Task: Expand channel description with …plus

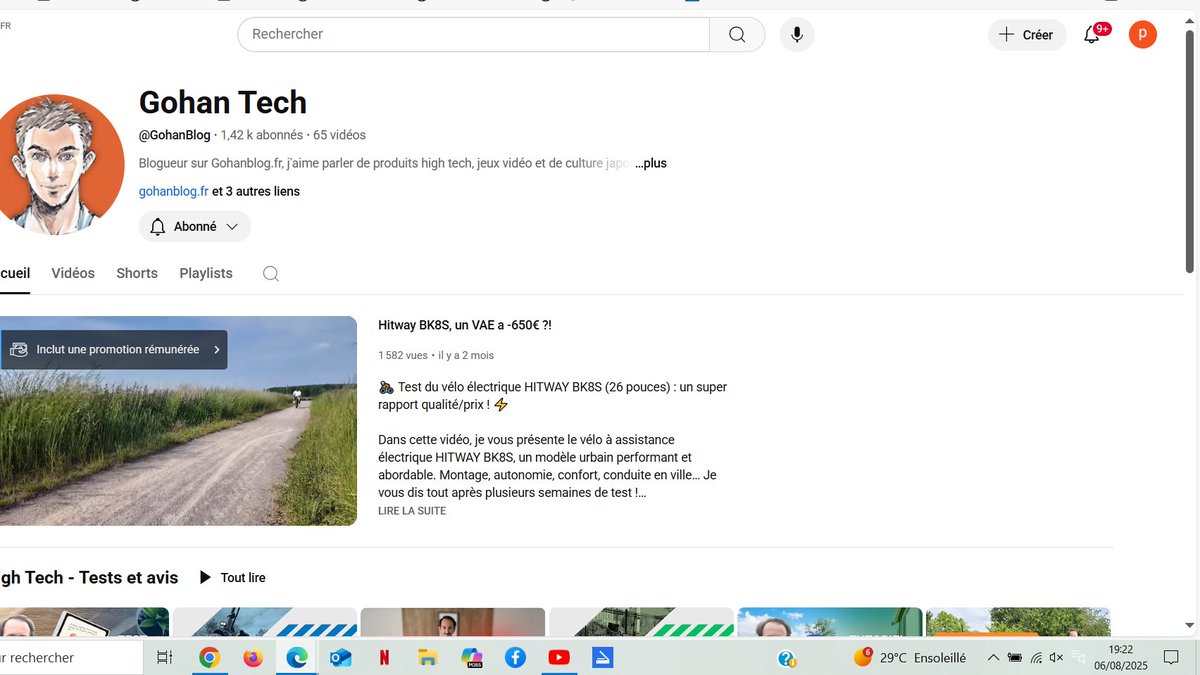Action: coord(651,163)
